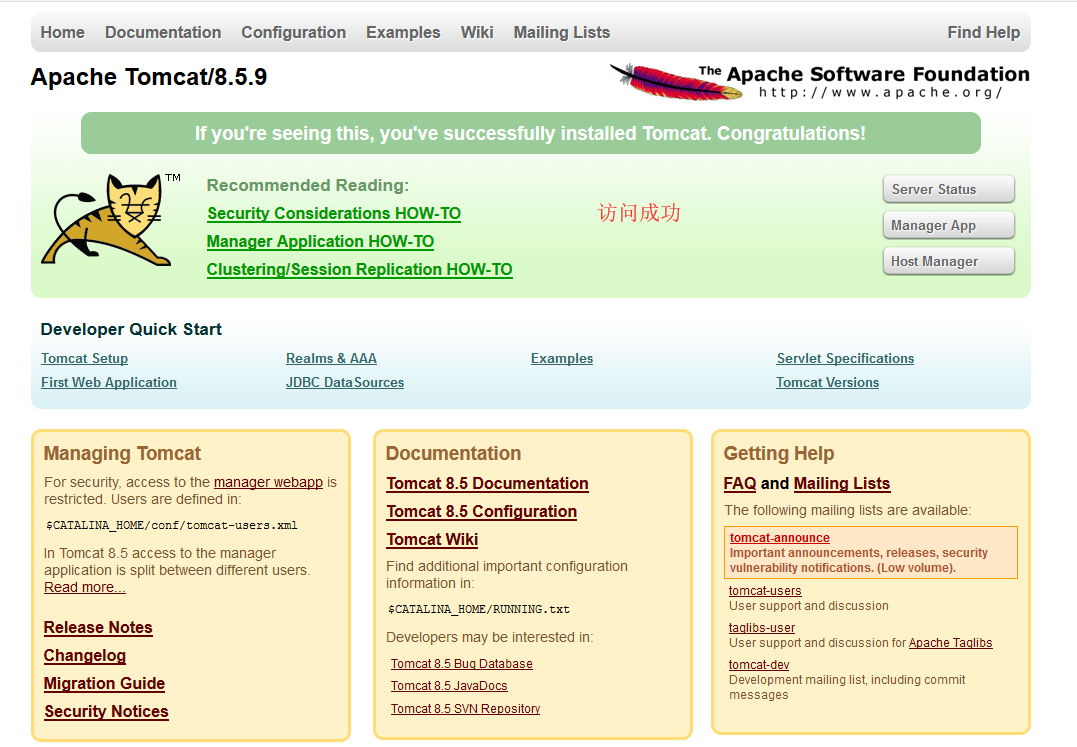Screen dimensions: 1077x747
Task: Open Tomcat 8.5 JavaDocs link
Action: pyautogui.click(x=449, y=686)
